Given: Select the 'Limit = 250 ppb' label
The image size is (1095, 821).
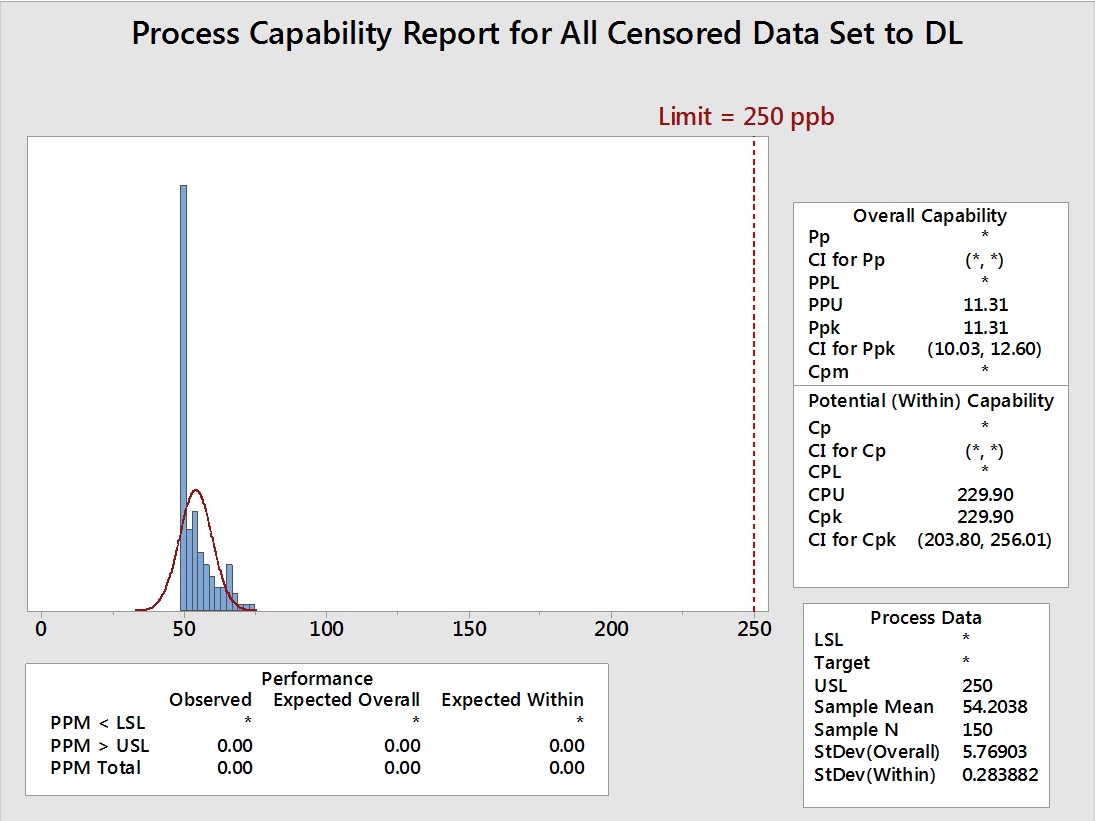Looking at the screenshot, I should pyautogui.click(x=746, y=117).
